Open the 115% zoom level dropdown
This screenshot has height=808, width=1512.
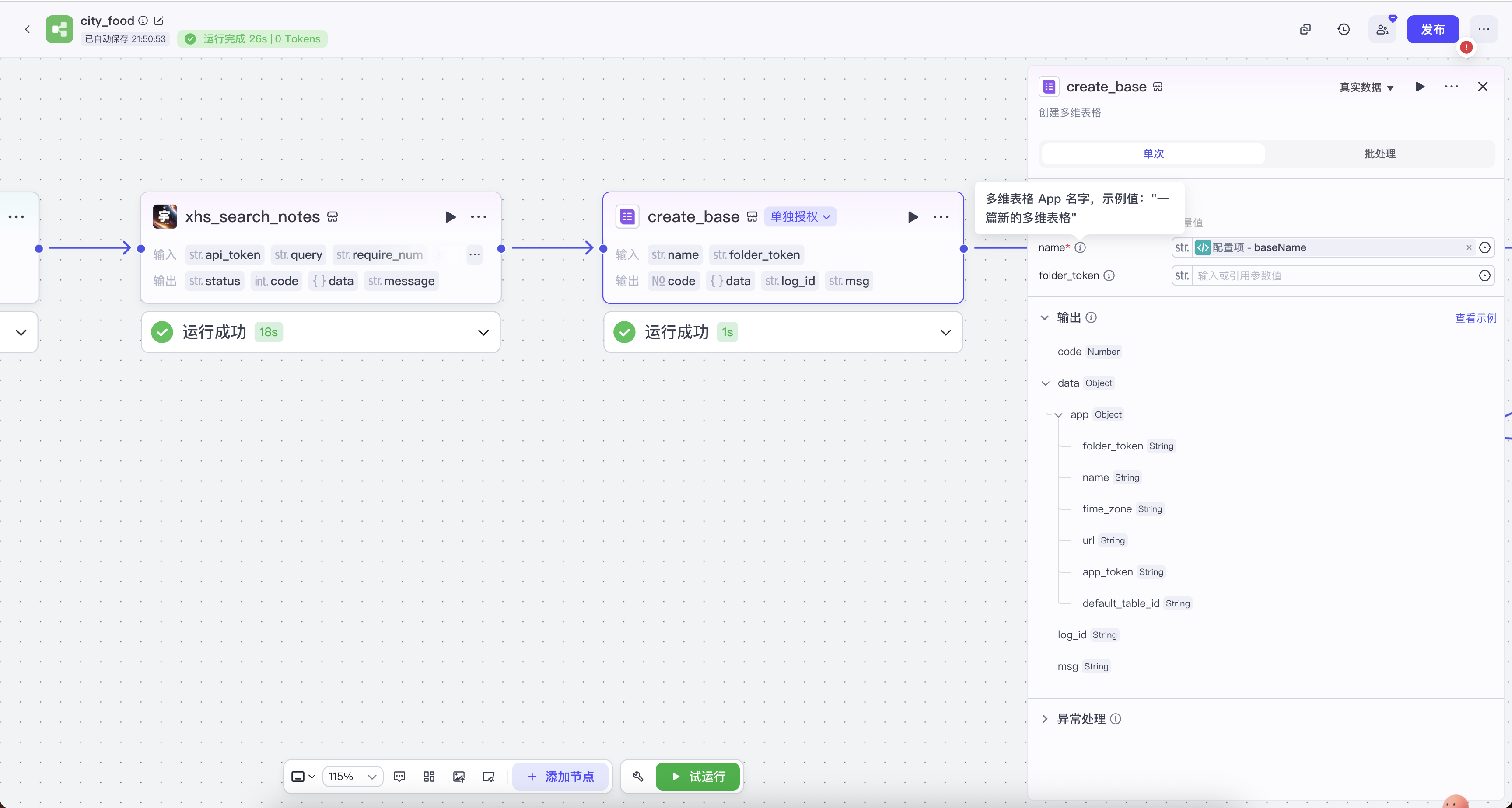[352, 777]
